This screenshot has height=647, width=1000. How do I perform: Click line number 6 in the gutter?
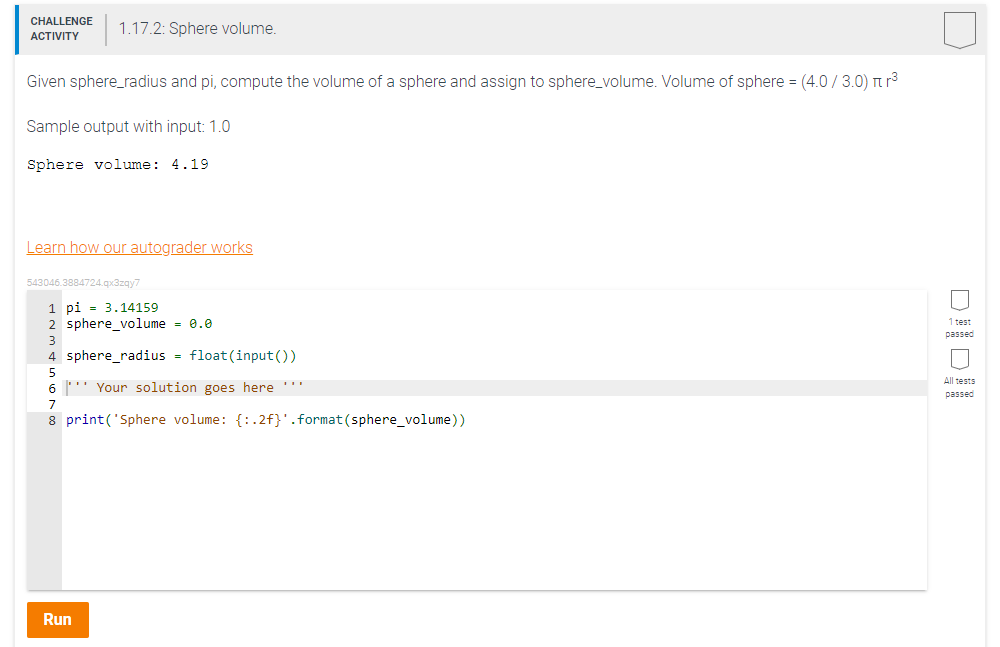[52, 387]
